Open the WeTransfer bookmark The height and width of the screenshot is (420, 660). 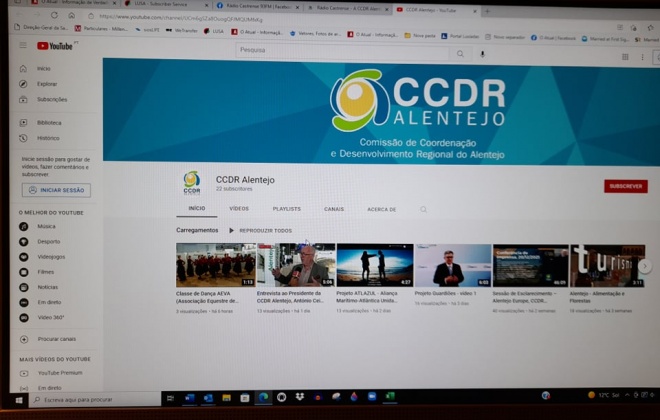(181, 30)
